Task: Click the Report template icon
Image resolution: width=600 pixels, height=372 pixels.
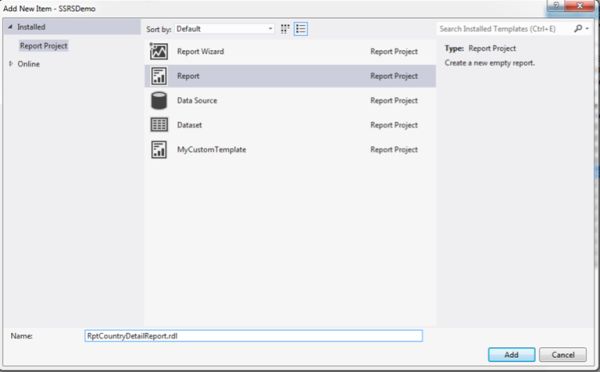Action: coord(158,76)
